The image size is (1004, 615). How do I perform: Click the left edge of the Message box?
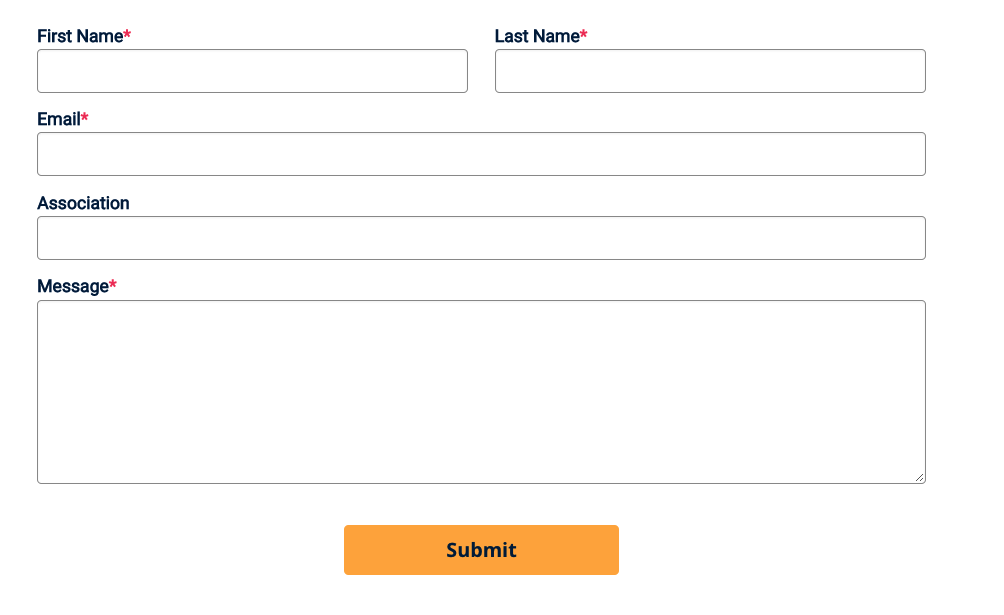(38, 390)
